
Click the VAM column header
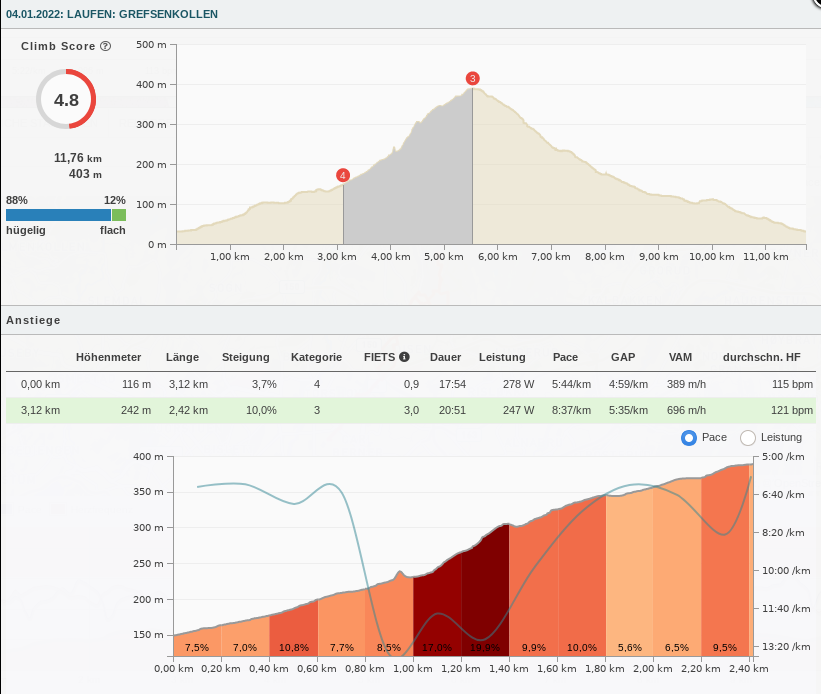[x=680, y=357]
